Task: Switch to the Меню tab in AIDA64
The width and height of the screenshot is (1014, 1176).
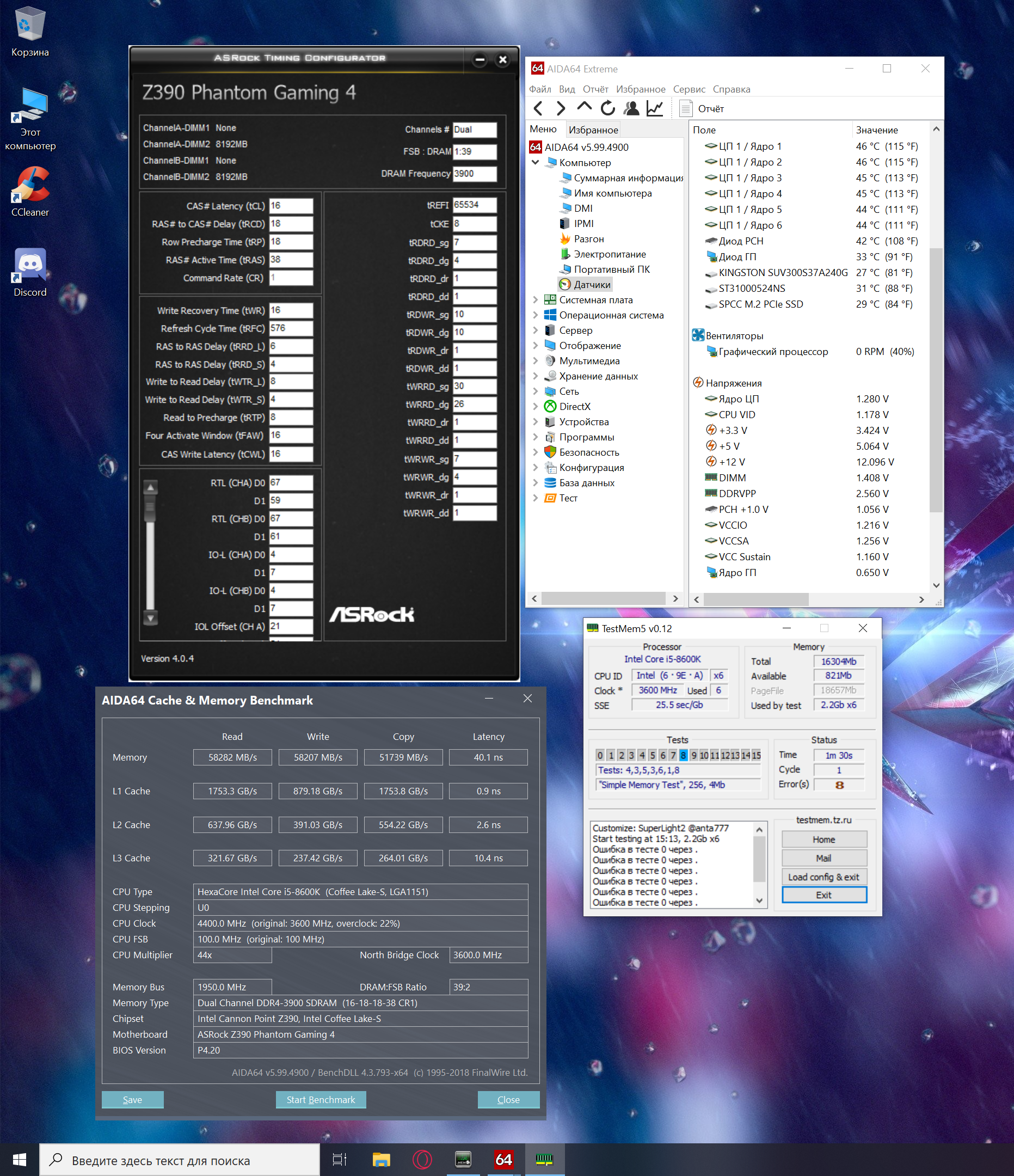Action: coord(544,130)
